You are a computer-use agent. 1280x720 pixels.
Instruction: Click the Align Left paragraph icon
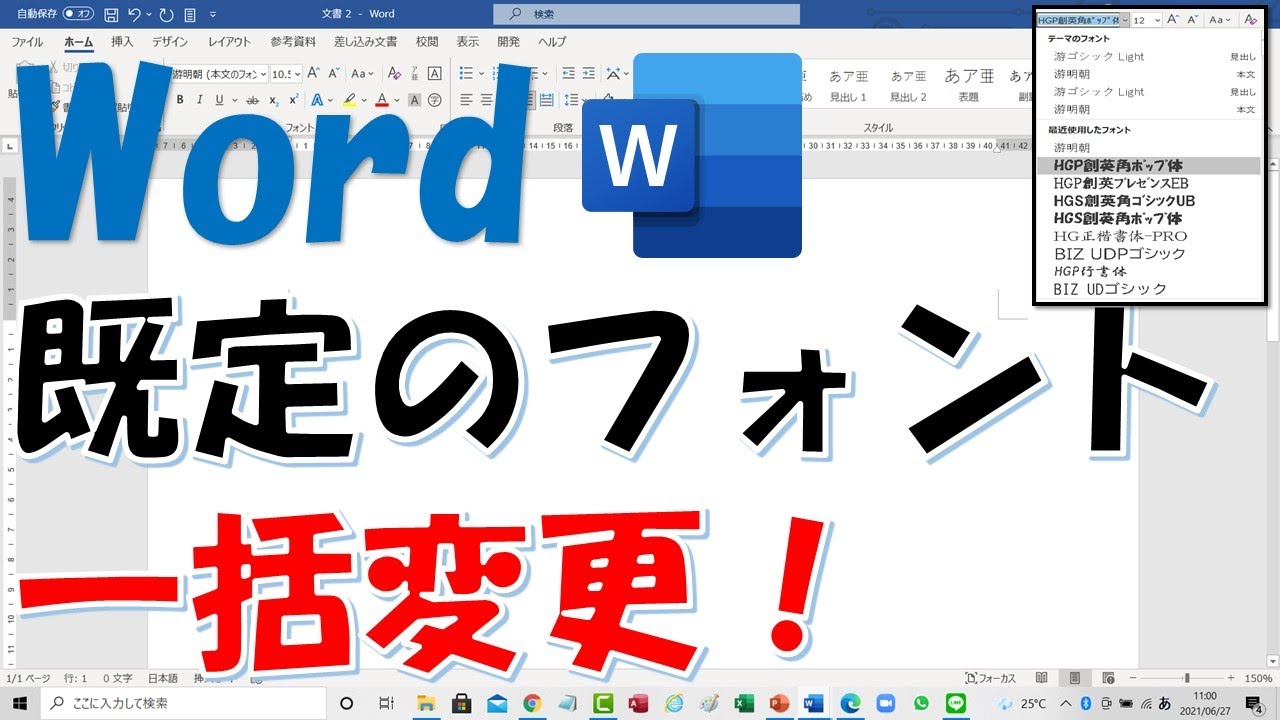coord(466,100)
